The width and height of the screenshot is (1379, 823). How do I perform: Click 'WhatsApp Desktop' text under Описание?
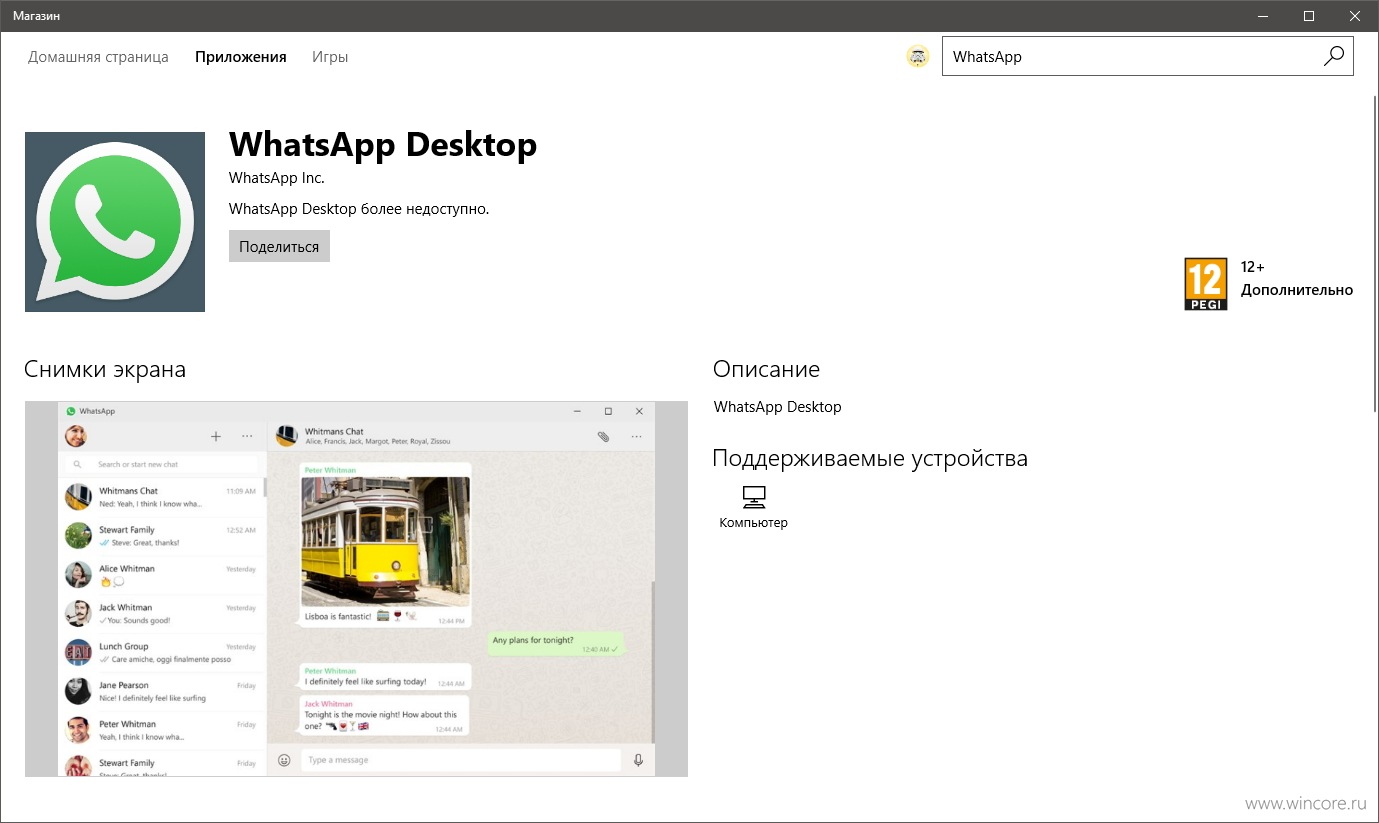[778, 407]
